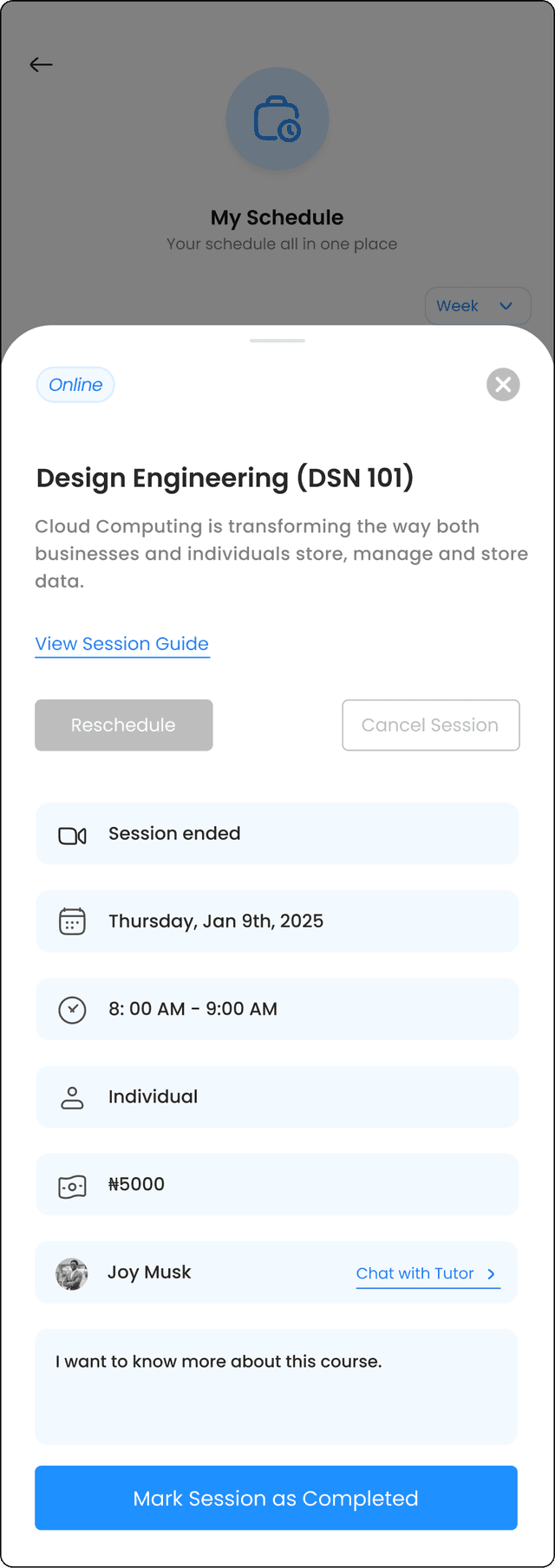Expand the Week dropdown chevron
Image resolution: width=555 pixels, height=1568 pixels.
point(506,306)
